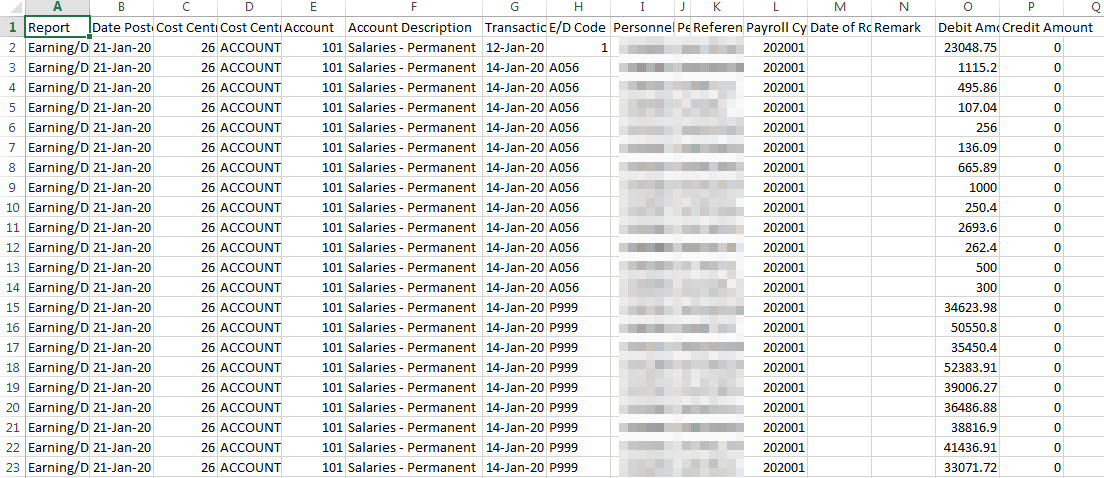The image size is (1104, 478).
Task: Select the "Account Description" header cell
Action: click(x=413, y=27)
